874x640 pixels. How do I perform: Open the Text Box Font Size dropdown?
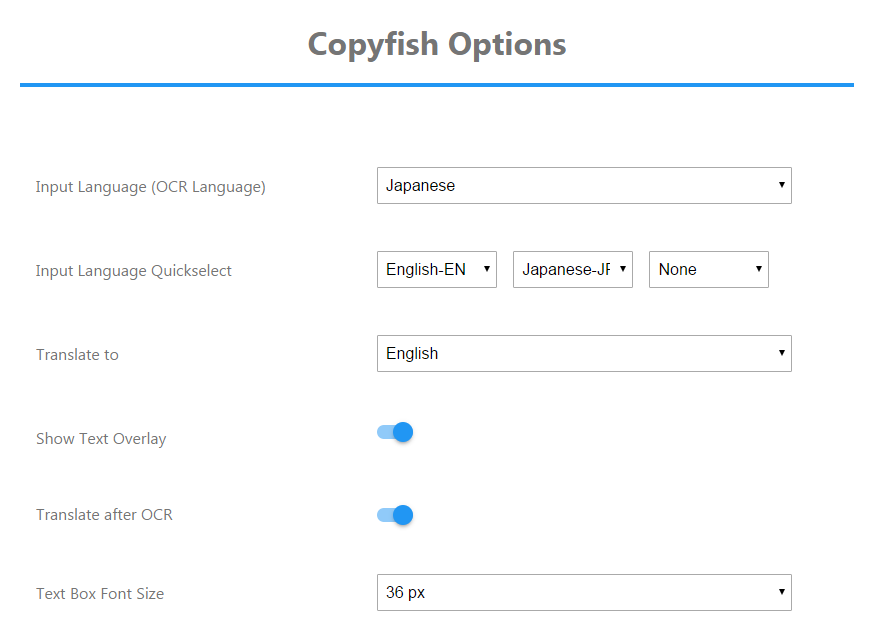[x=584, y=593]
